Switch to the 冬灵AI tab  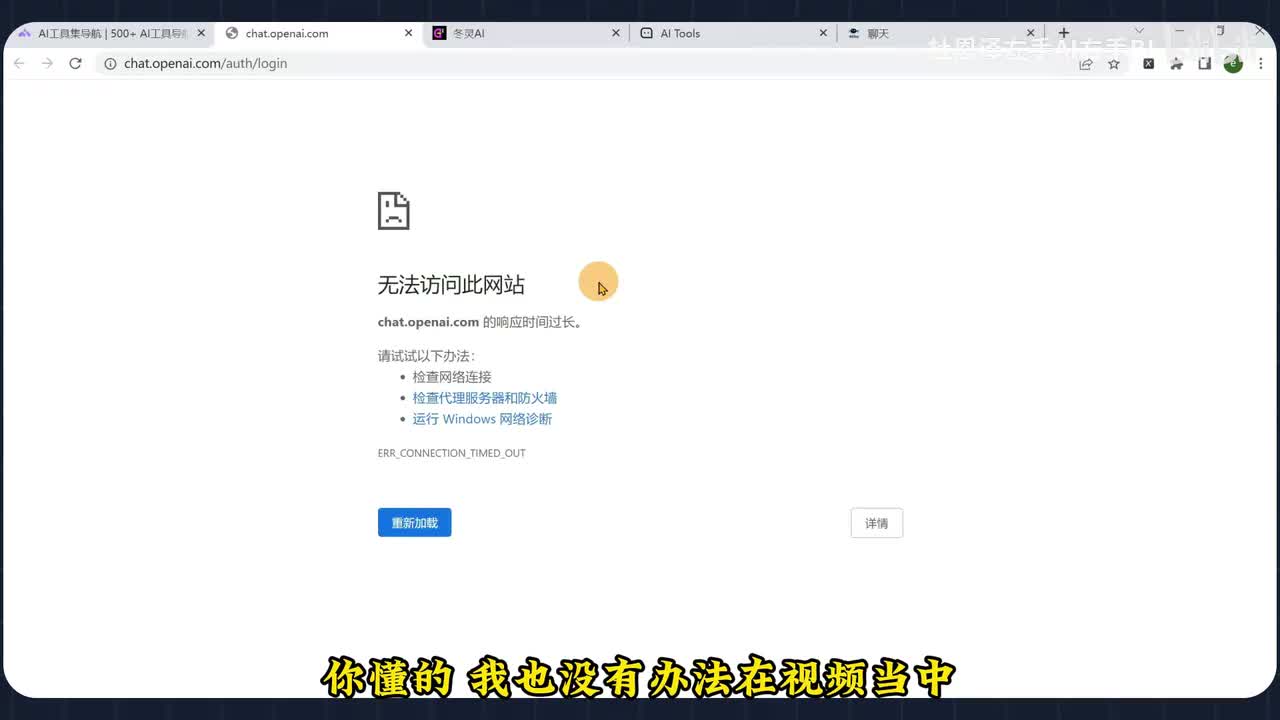[x=520, y=33]
